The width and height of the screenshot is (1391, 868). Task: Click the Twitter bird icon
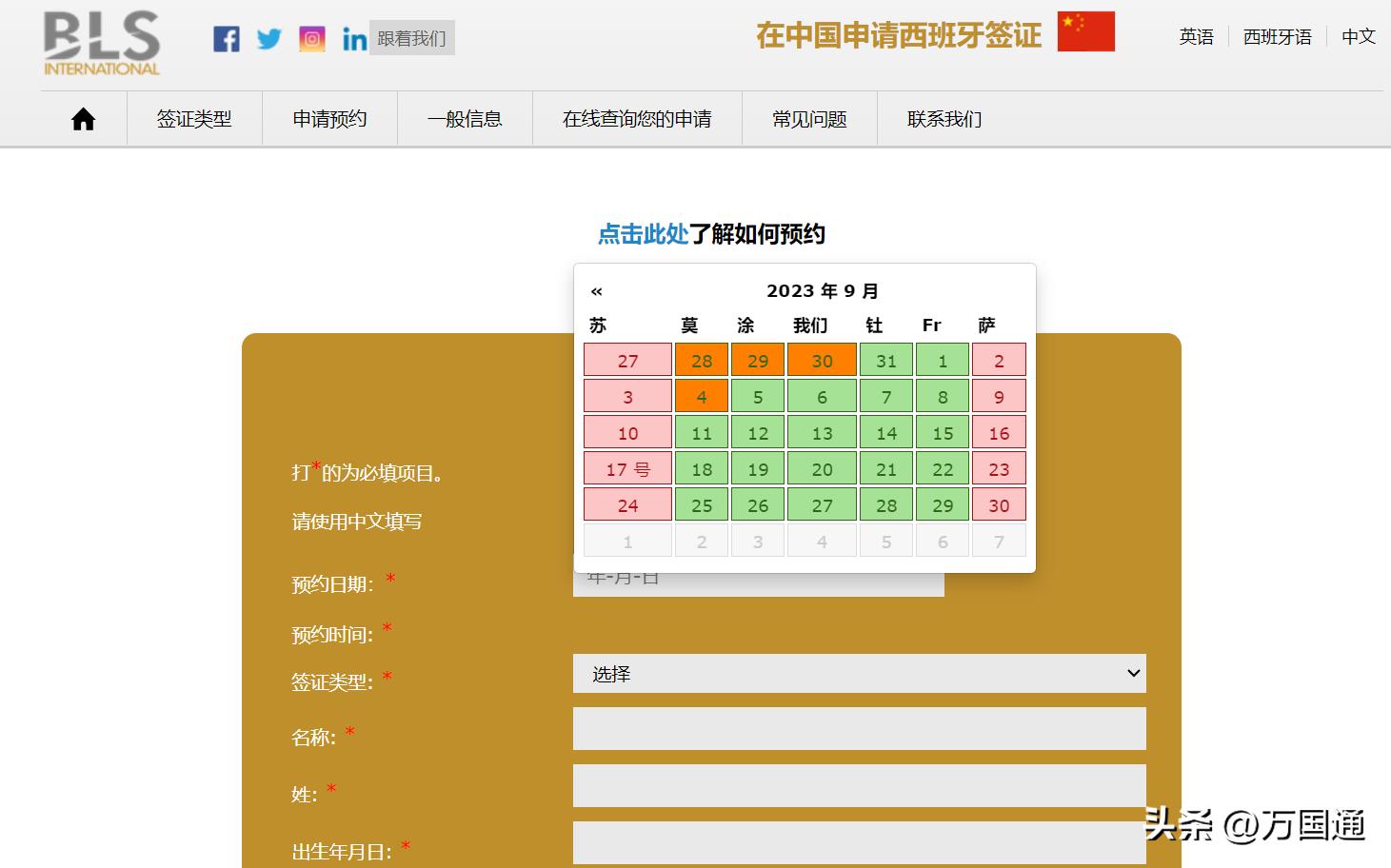(x=268, y=39)
